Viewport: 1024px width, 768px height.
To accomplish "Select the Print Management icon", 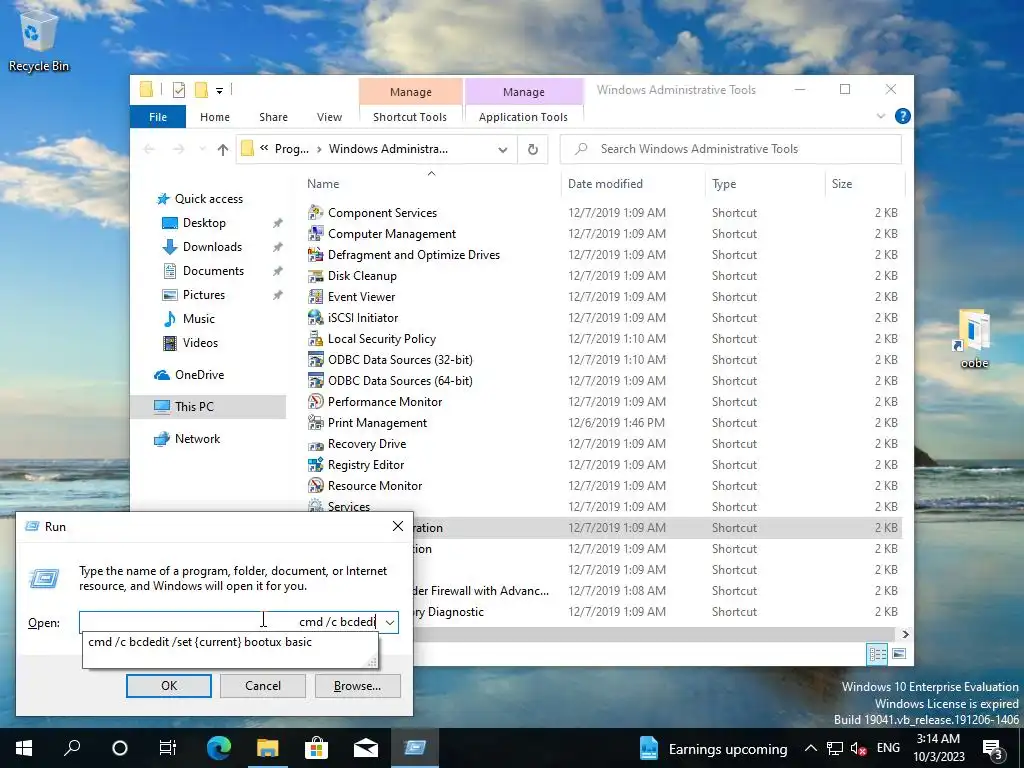I will click(315, 423).
